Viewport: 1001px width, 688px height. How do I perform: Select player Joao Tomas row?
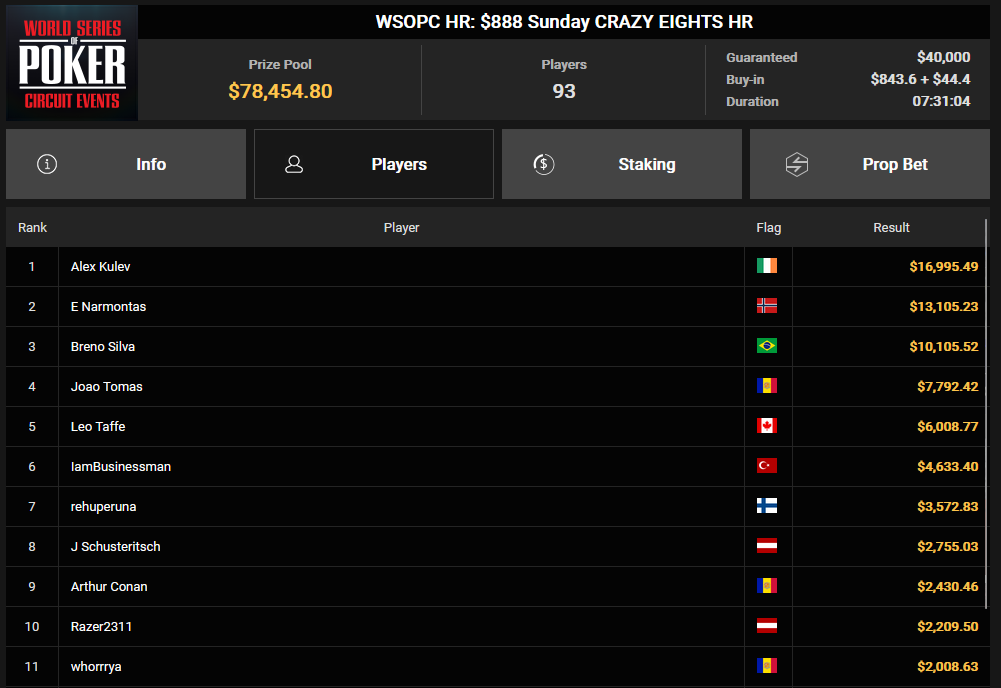pos(496,386)
